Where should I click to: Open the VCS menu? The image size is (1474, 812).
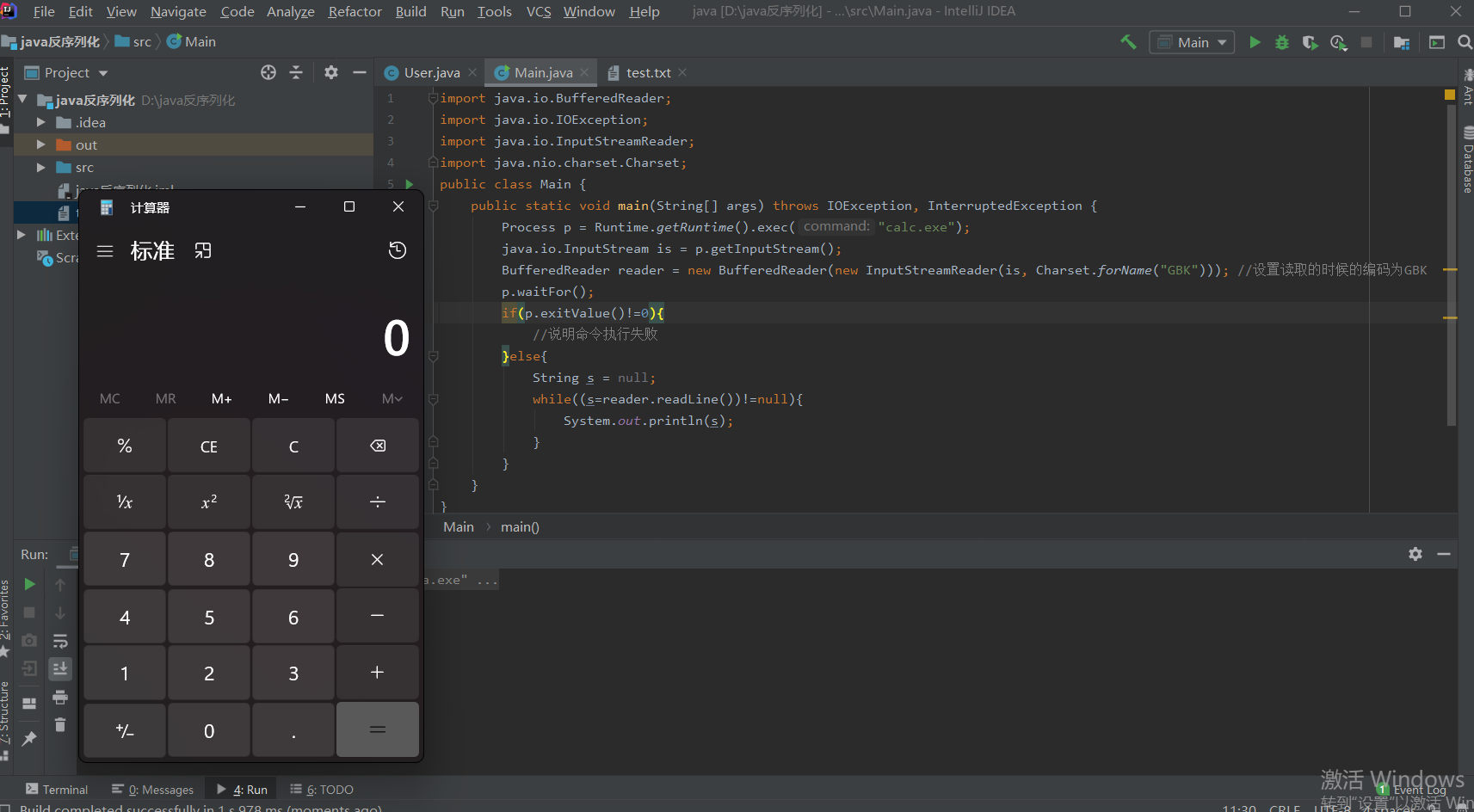539,11
